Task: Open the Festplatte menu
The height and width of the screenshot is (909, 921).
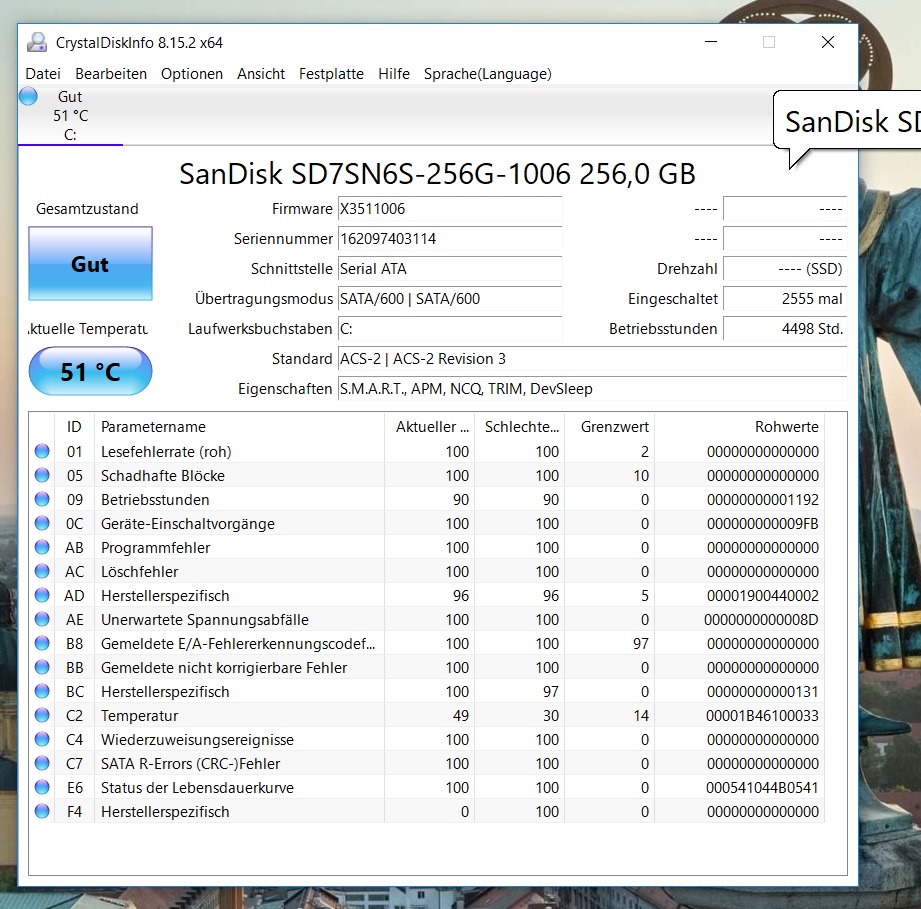Action: tap(331, 74)
